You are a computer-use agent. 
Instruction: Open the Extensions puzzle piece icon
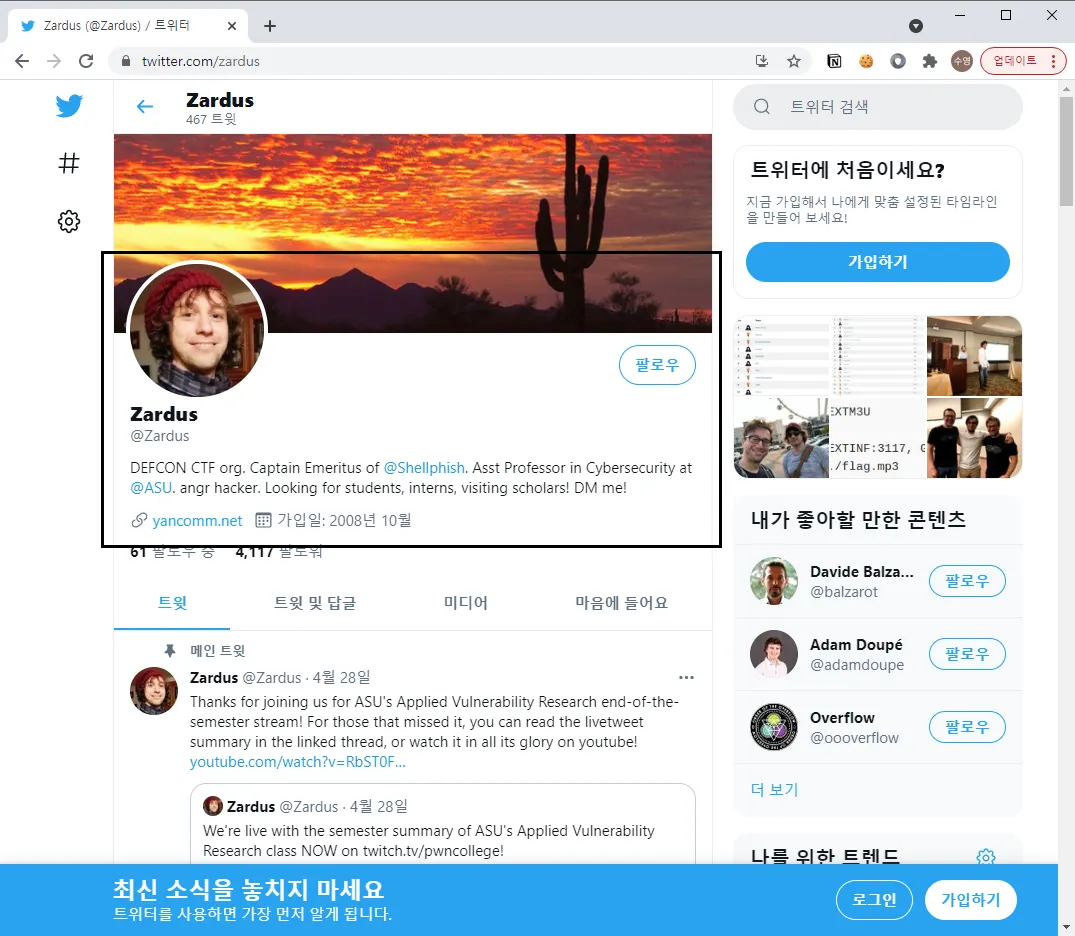click(929, 61)
